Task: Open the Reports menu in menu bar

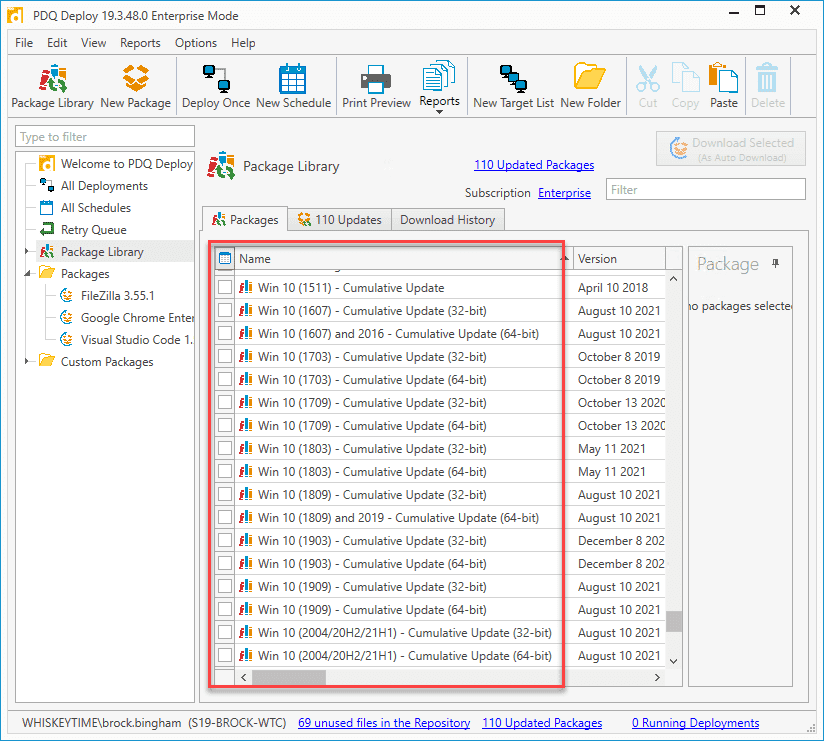Action: tap(140, 43)
